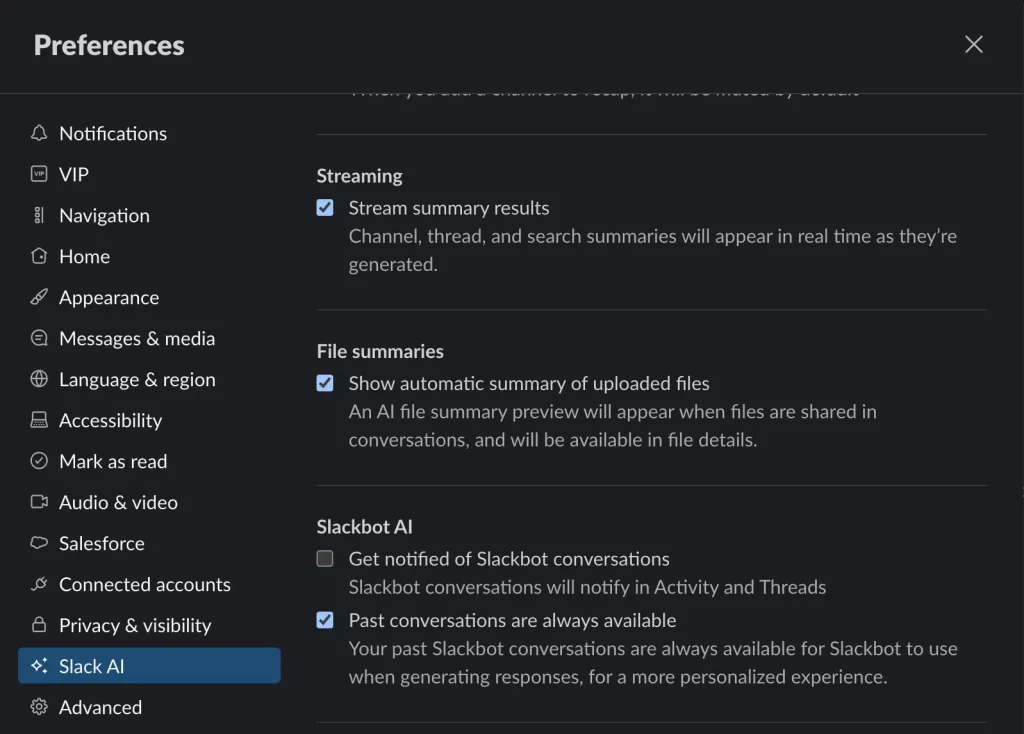Go to the Salesforce preferences section
1024x734 pixels.
101,543
